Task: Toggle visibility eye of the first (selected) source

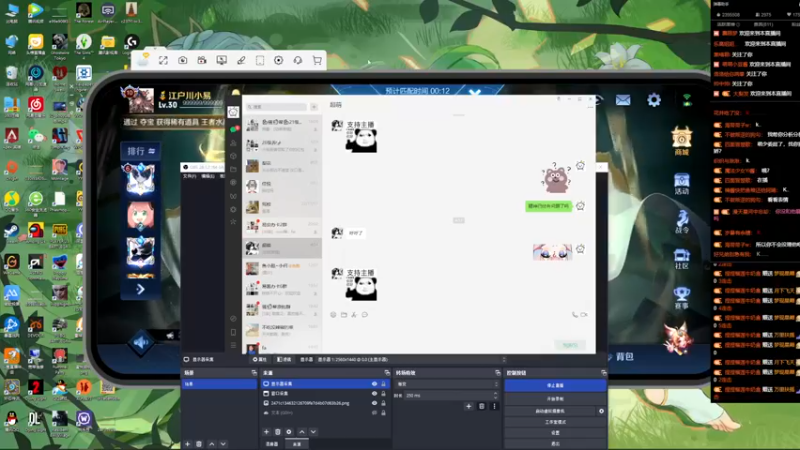Action: pos(374,384)
